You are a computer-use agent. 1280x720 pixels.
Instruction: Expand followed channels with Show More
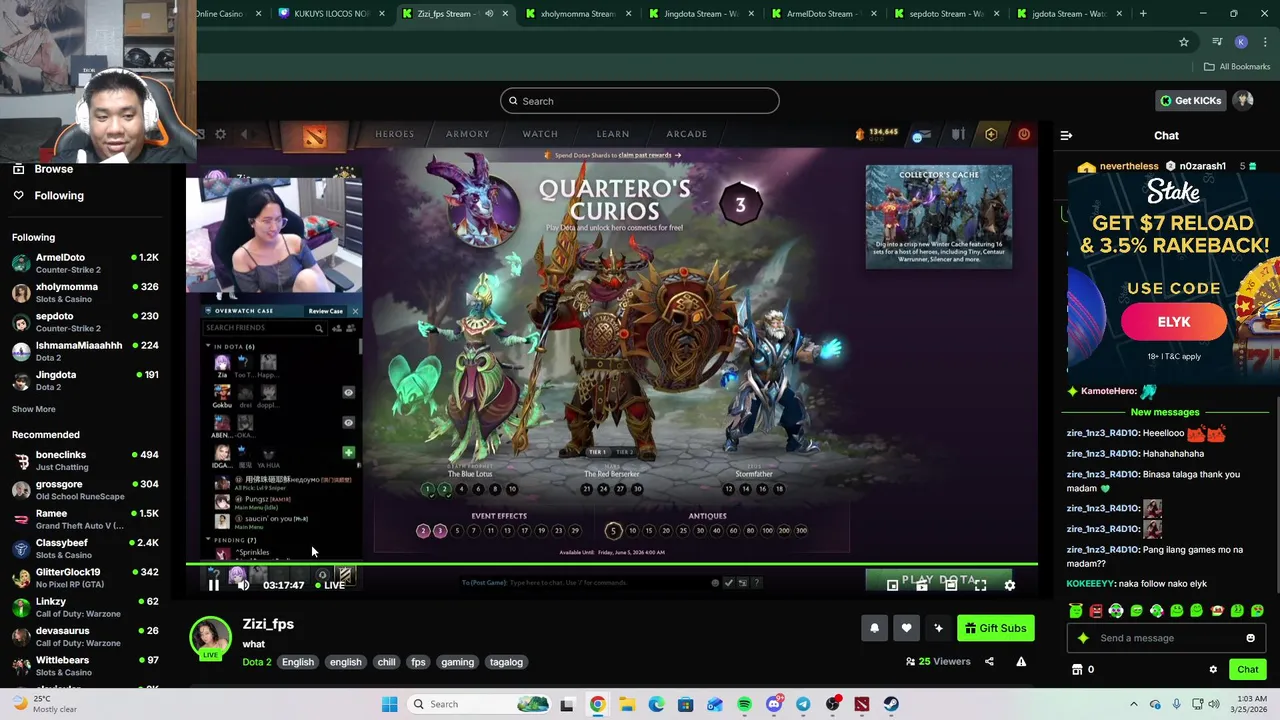(34, 409)
